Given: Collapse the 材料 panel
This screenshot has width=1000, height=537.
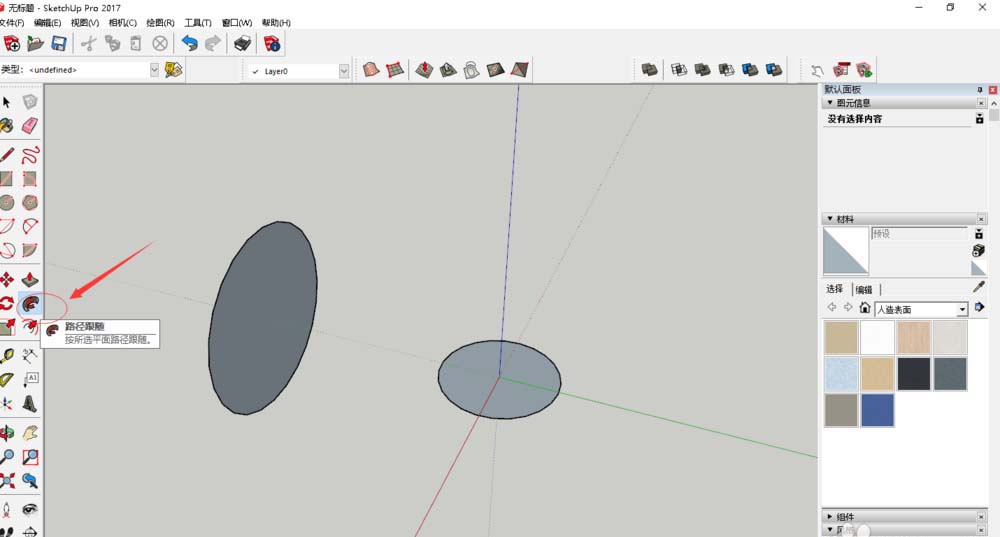Looking at the screenshot, I should [830, 219].
